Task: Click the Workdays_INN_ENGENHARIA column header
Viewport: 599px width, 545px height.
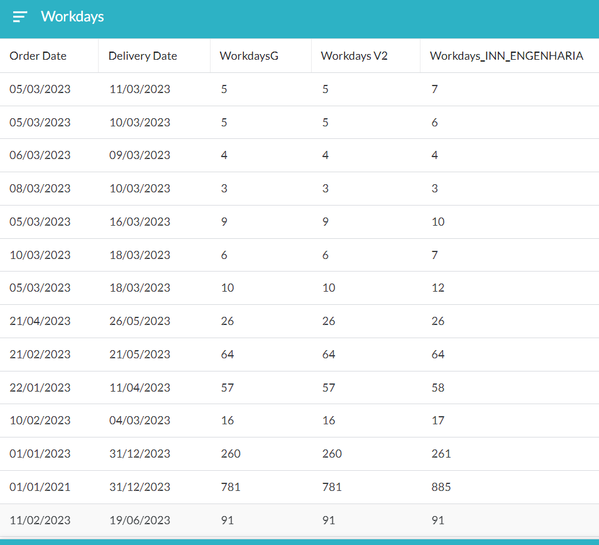Action: 506,56
